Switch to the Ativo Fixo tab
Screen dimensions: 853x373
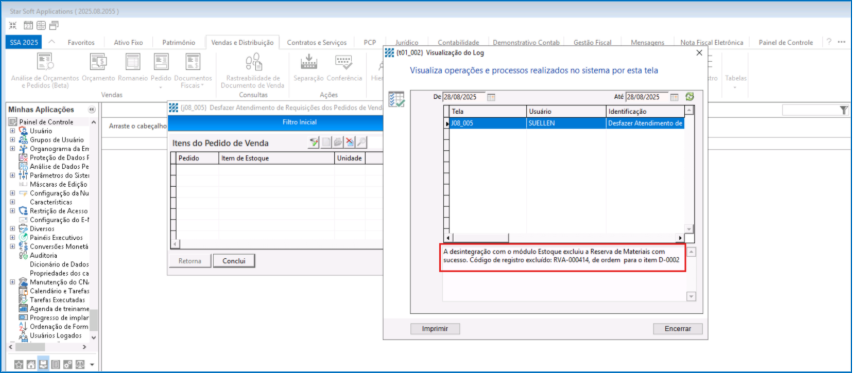point(128,42)
